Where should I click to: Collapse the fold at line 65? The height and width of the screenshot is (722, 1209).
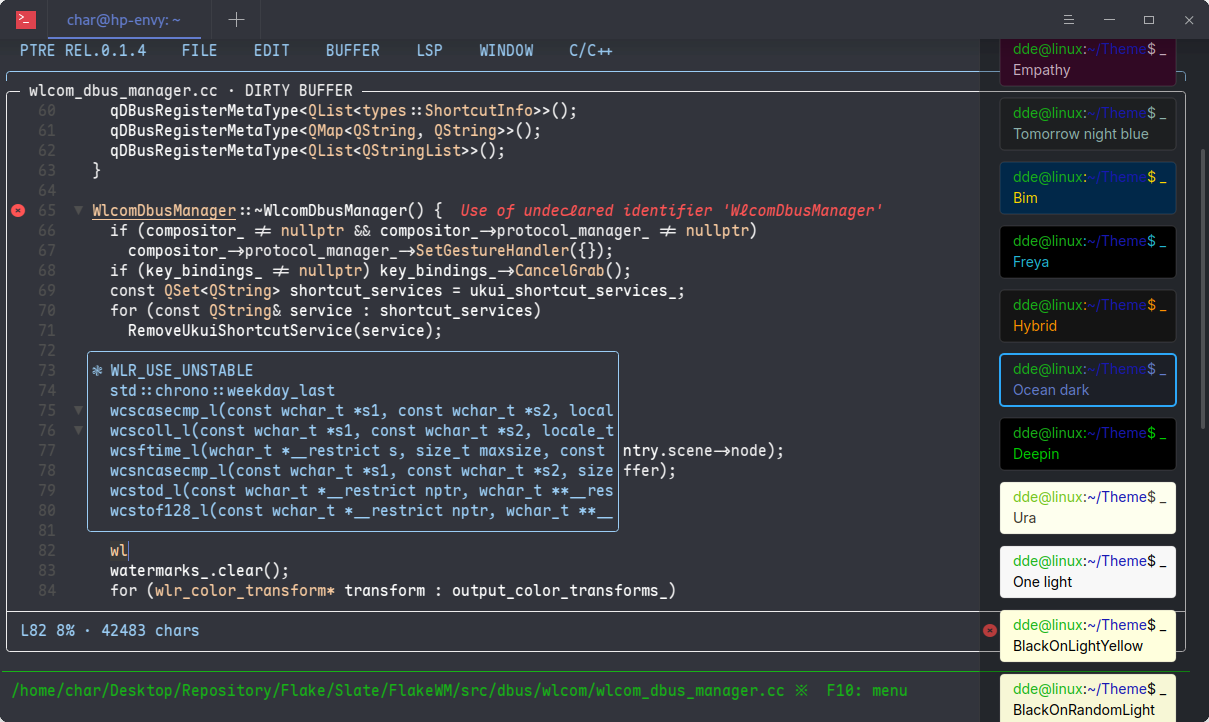pos(78,211)
